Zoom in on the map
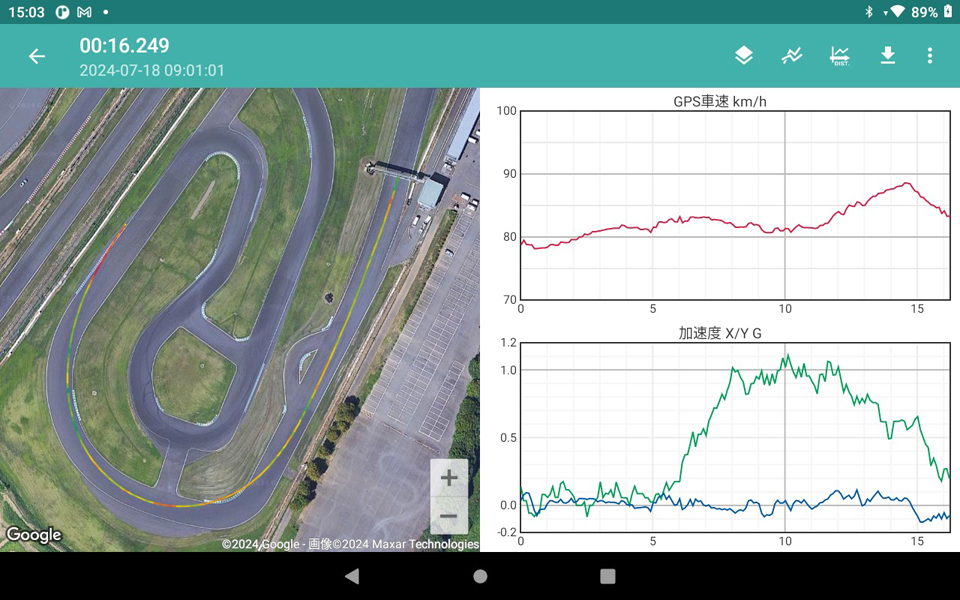Image resolution: width=960 pixels, height=600 pixels. pos(449,478)
